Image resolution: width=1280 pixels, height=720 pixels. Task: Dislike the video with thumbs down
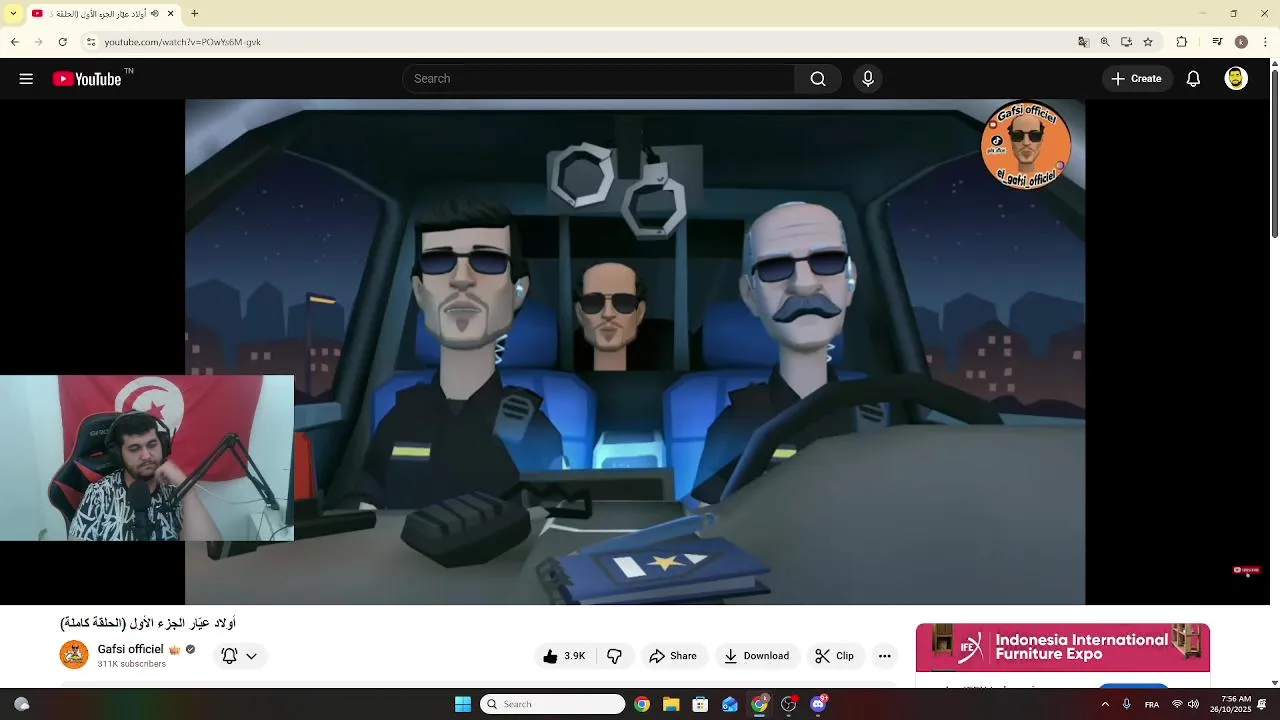click(615, 656)
